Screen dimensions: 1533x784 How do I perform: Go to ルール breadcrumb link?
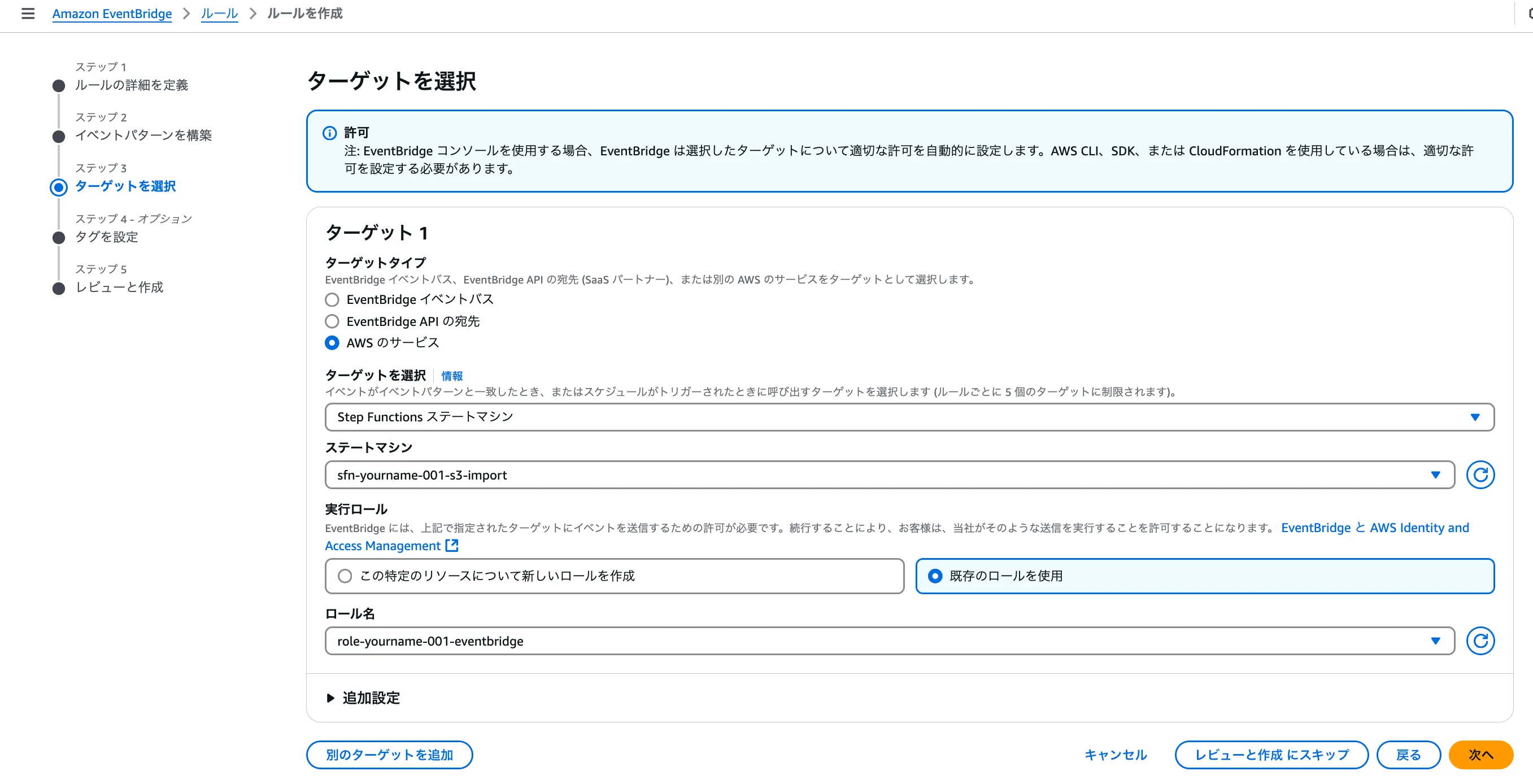coord(219,13)
